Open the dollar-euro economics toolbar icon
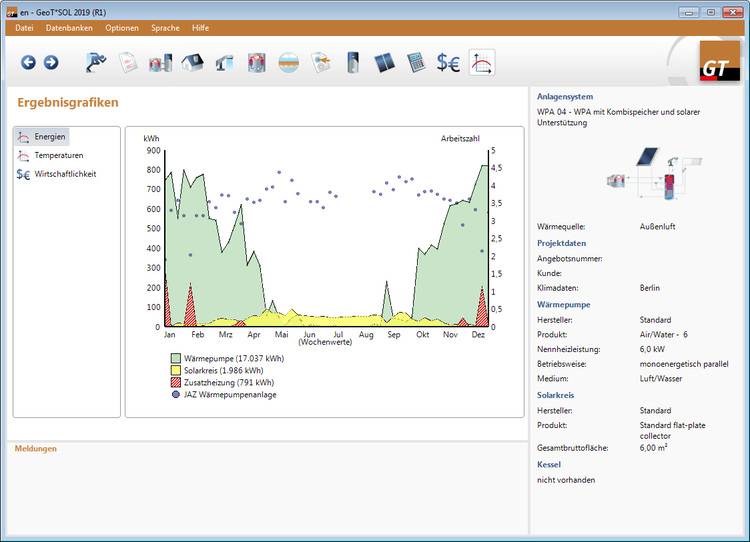 (x=448, y=63)
